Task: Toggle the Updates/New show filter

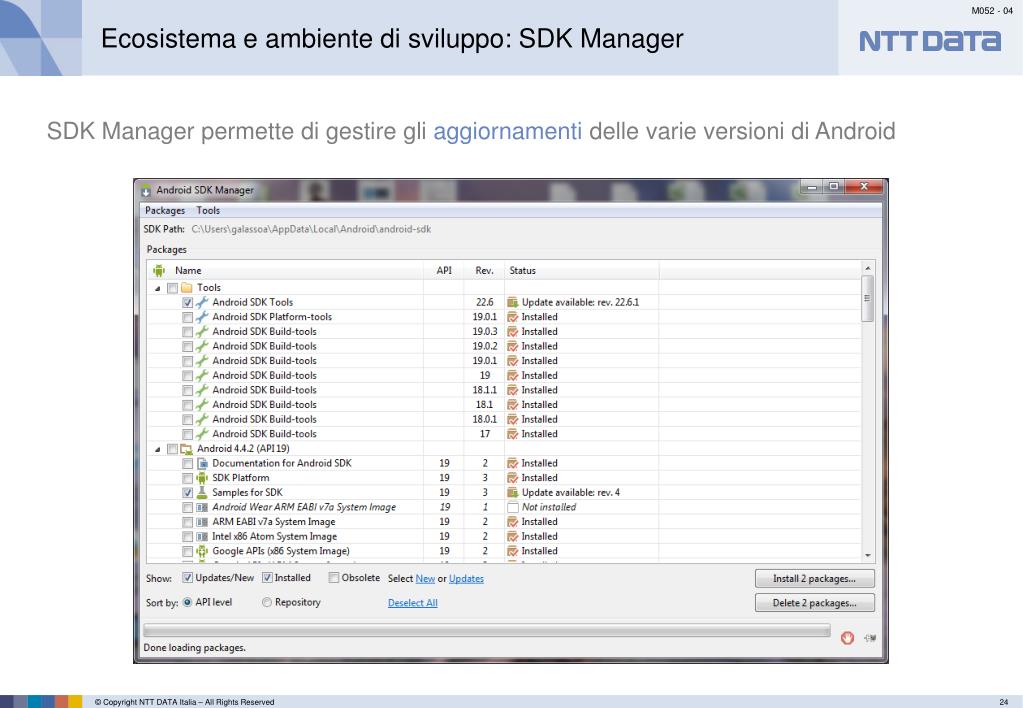Action: [187, 577]
